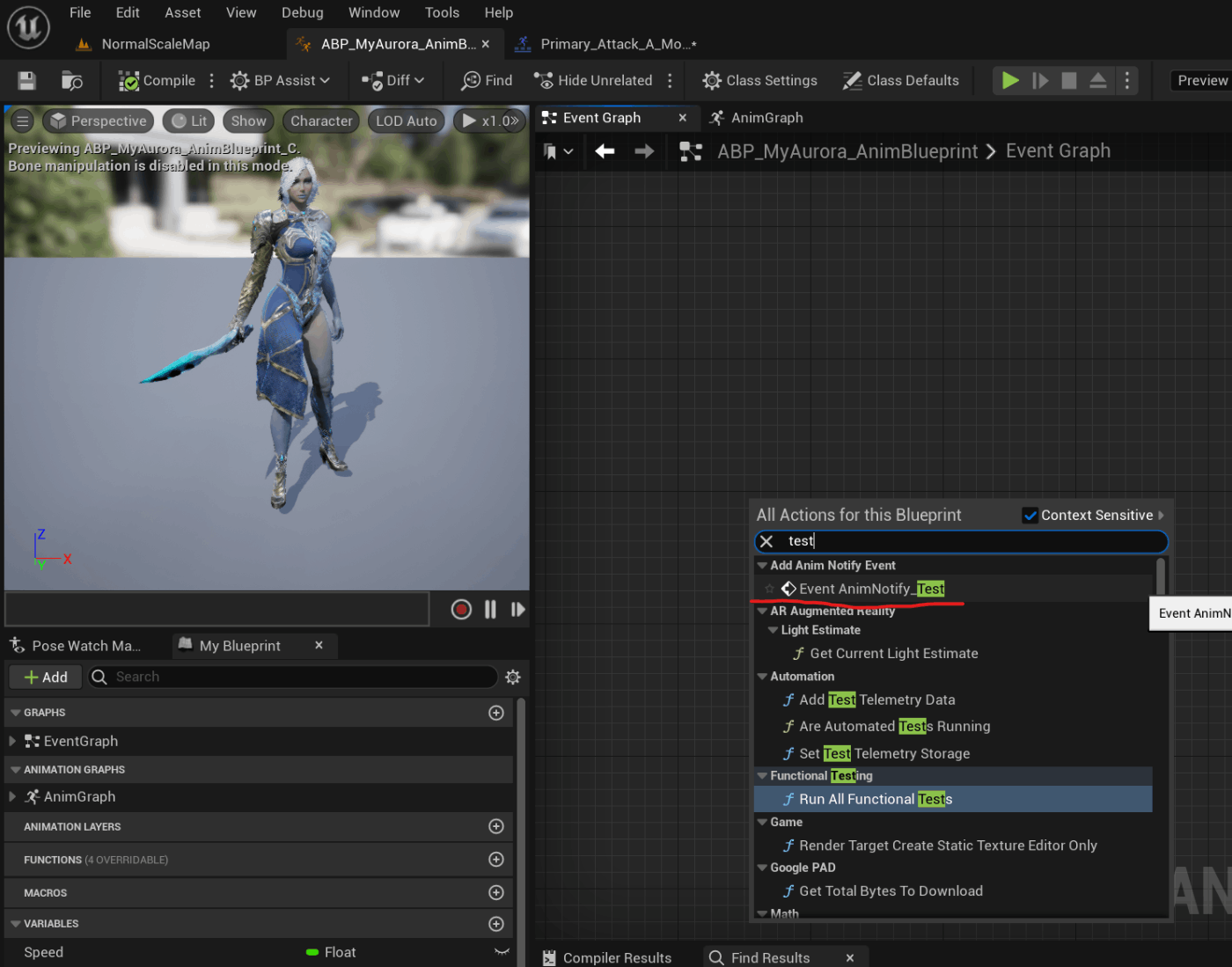Open the Perspective view mode menu

(x=99, y=121)
